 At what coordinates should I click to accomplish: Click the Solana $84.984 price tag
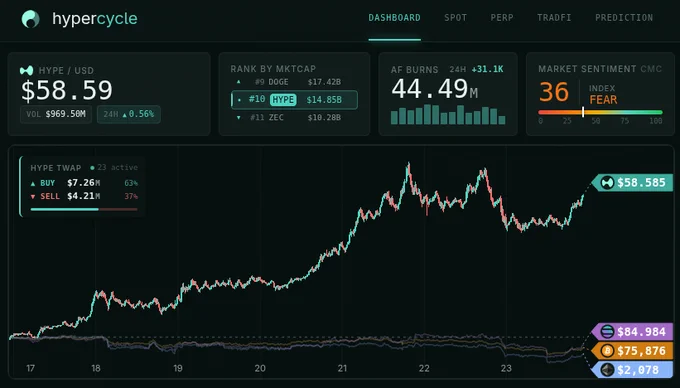tap(632, 332)
